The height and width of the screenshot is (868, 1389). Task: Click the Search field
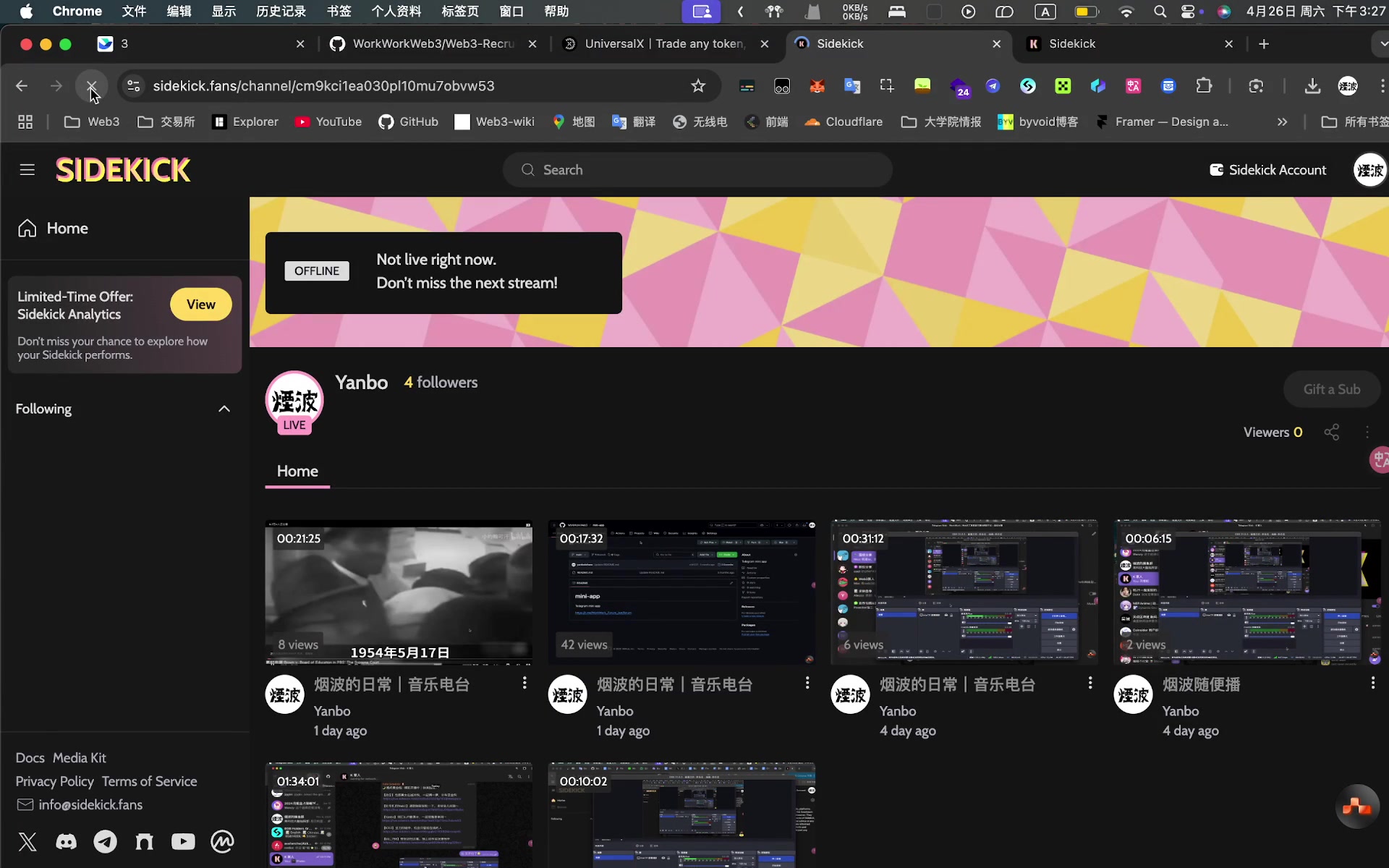click(697, 170)
